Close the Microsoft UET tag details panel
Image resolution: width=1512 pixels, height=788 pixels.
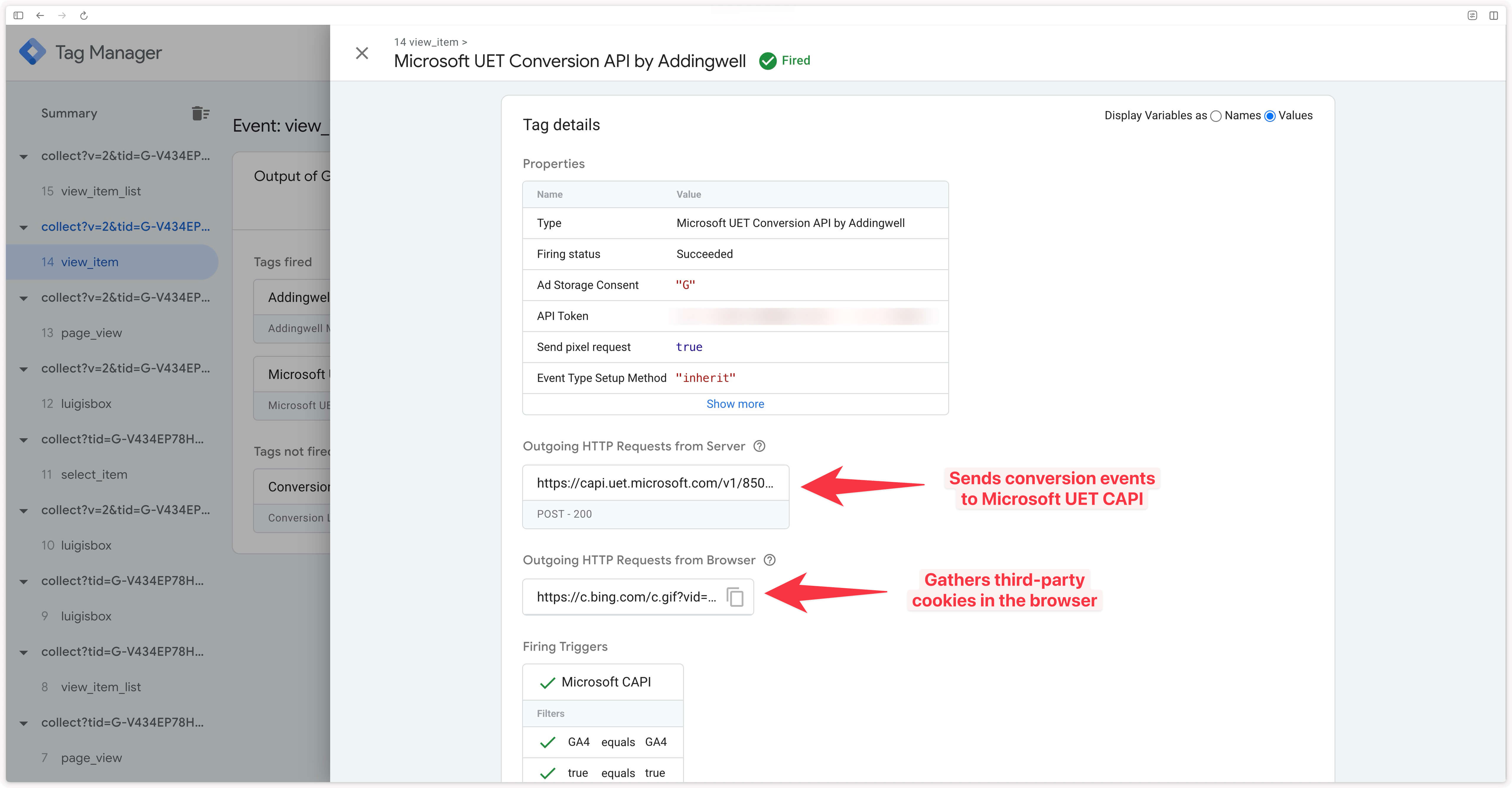point(362,53)
